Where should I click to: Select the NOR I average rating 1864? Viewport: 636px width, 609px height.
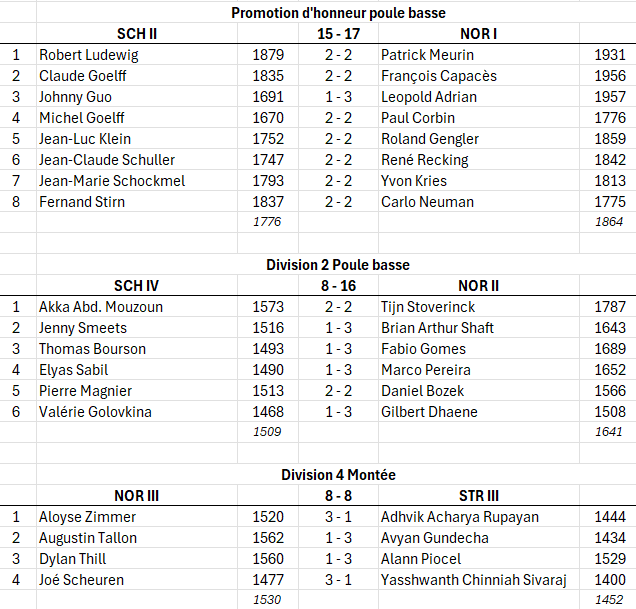click(x=607, y=222)
